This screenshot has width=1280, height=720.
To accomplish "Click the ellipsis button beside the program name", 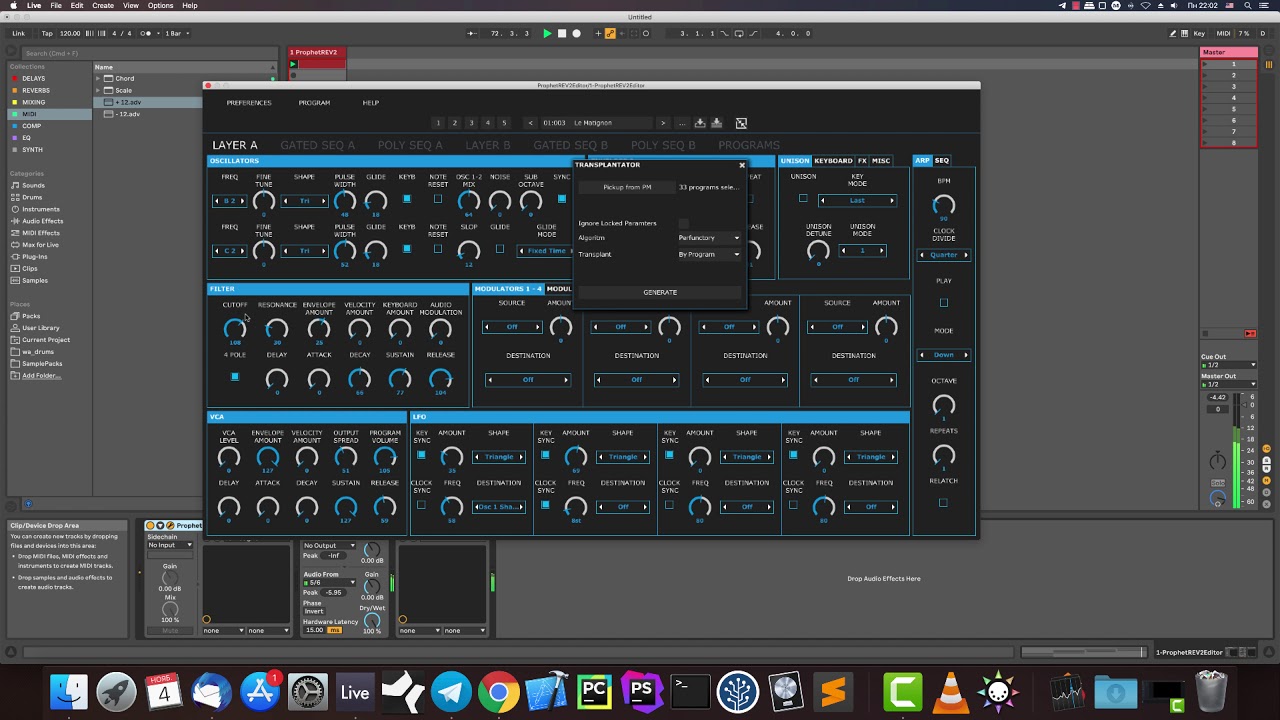I will tap(682, 123).
